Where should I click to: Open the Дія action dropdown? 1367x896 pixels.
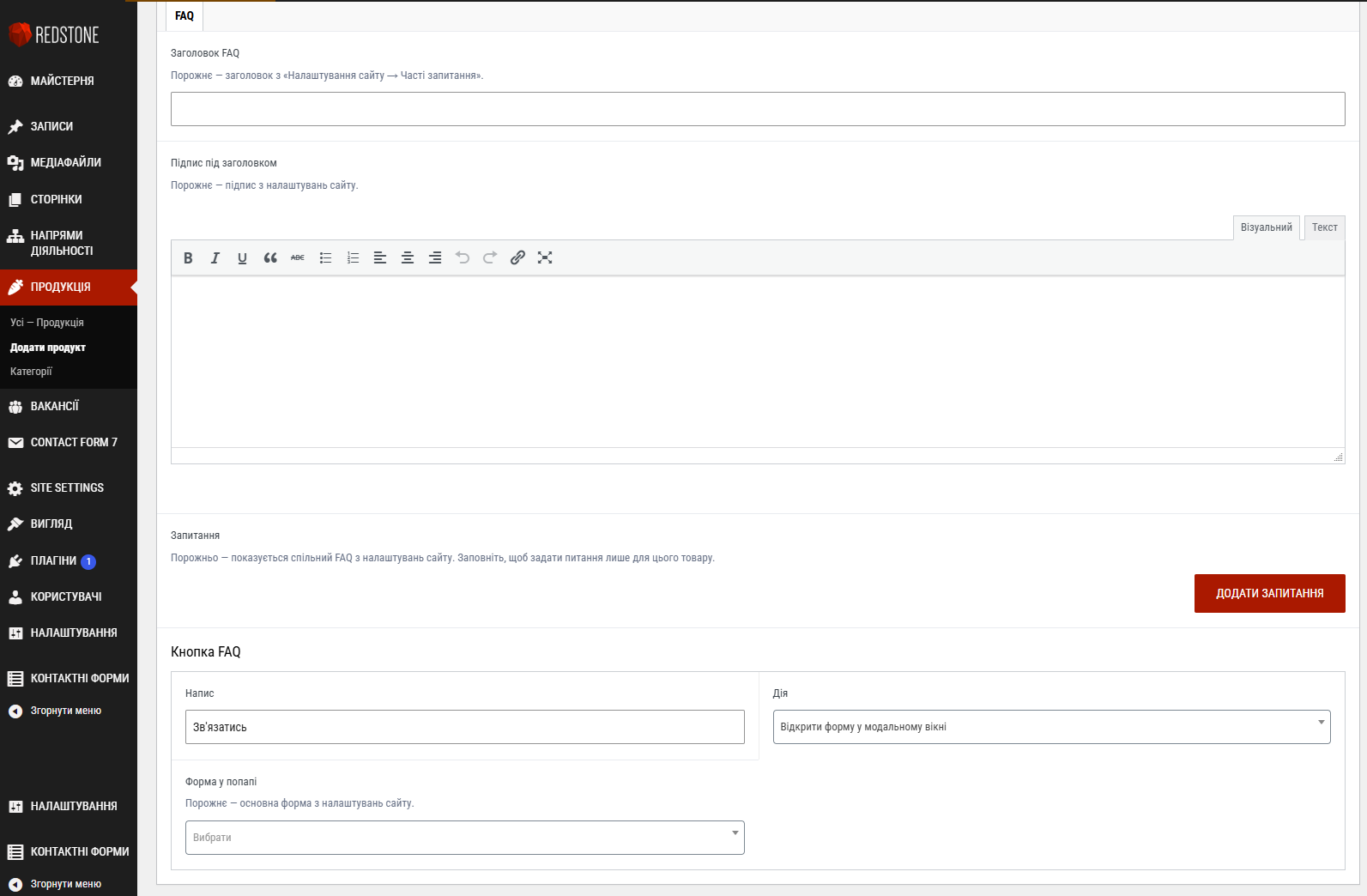point(1051,727)
